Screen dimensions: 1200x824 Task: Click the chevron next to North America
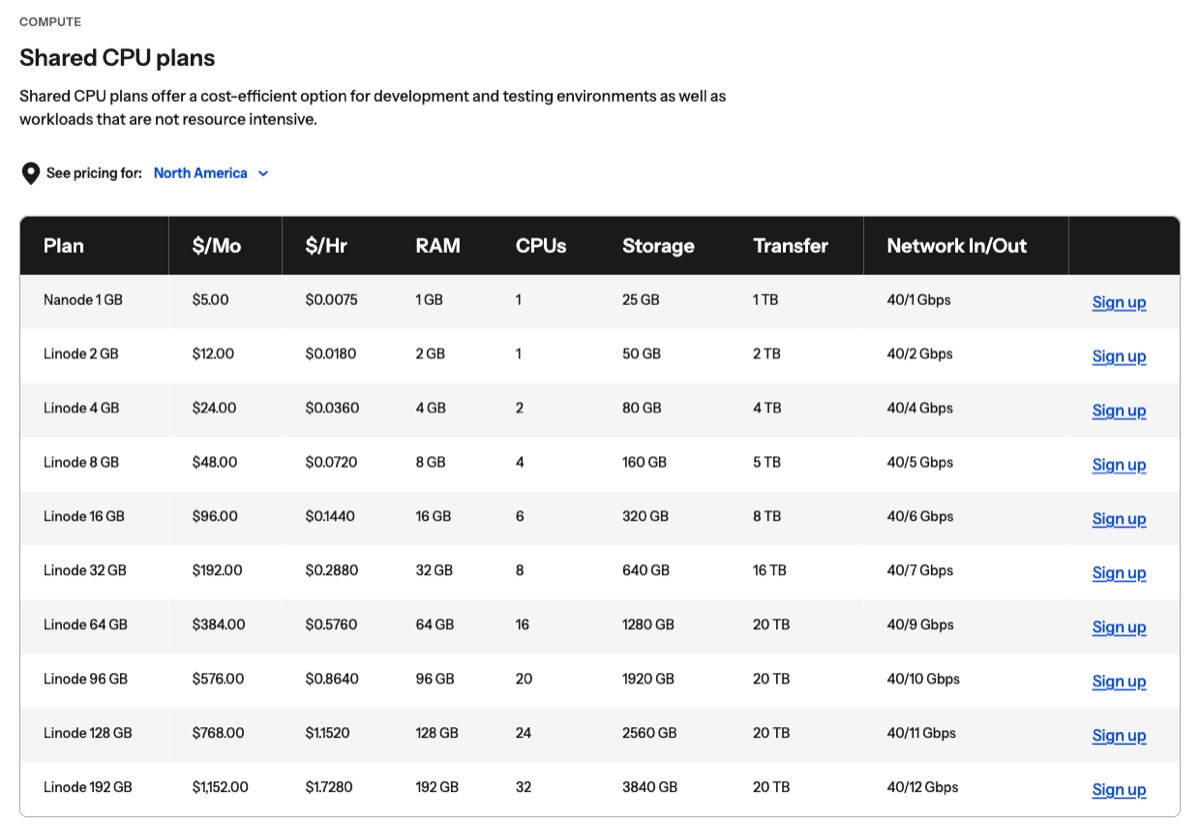coord(263,174)
